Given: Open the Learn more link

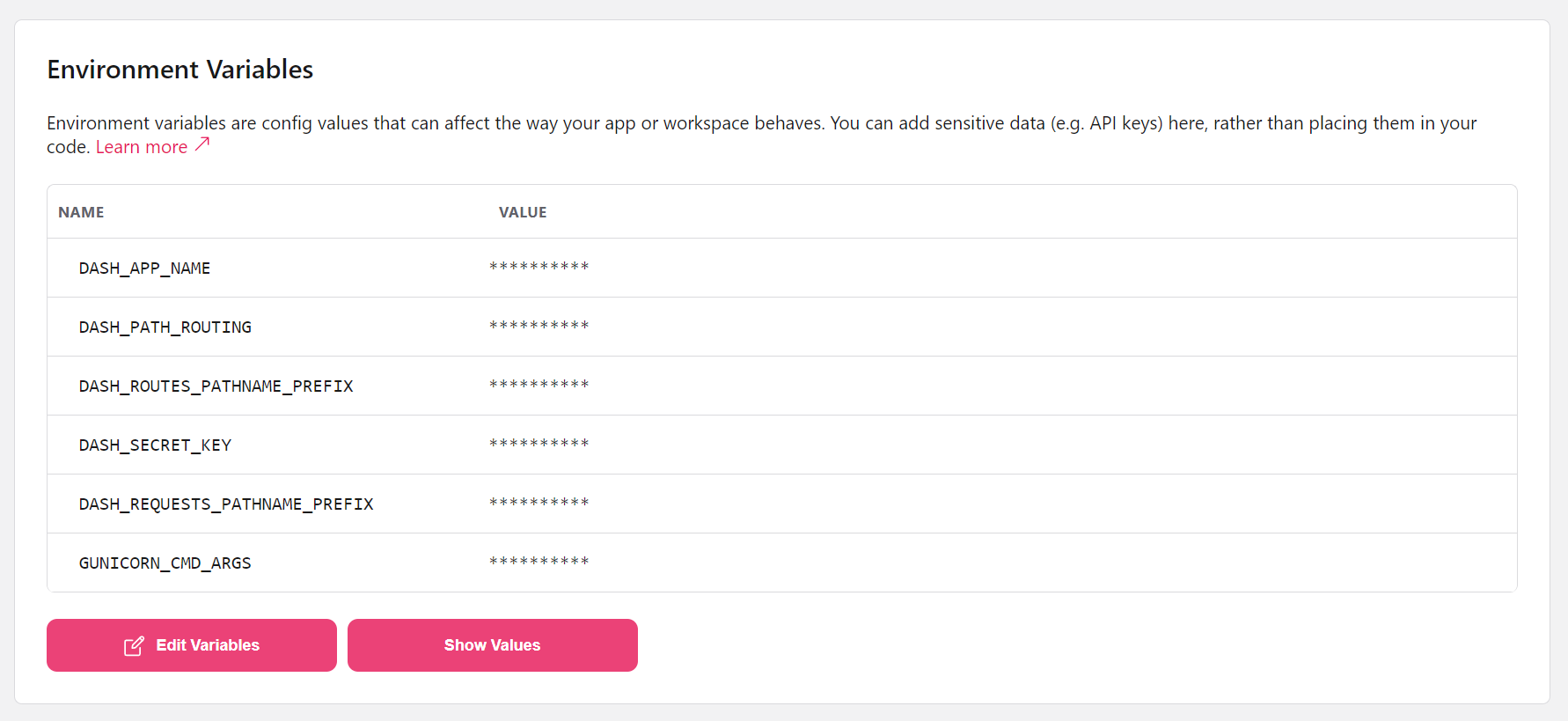Looking at the screenshot, I should pos(142,147).
